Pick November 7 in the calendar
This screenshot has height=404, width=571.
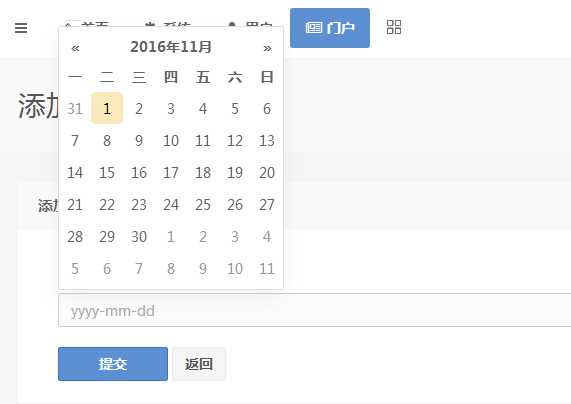(75, 140)
